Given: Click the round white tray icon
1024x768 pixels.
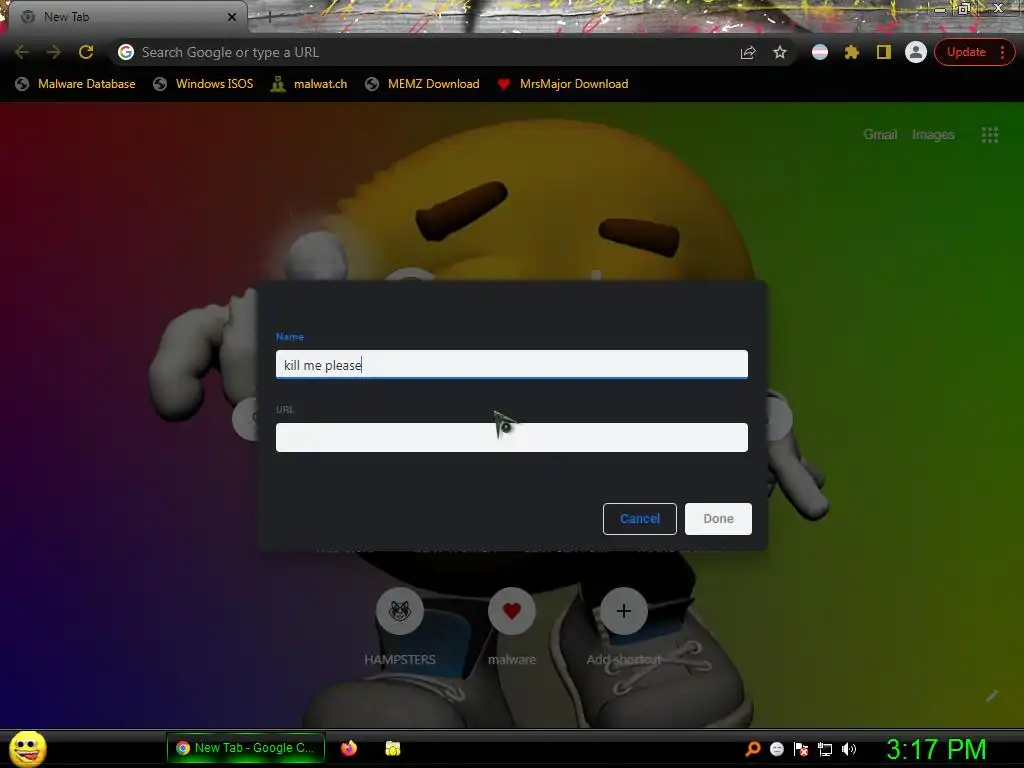Looking at the screenshot, I should (x=776, y=749).
